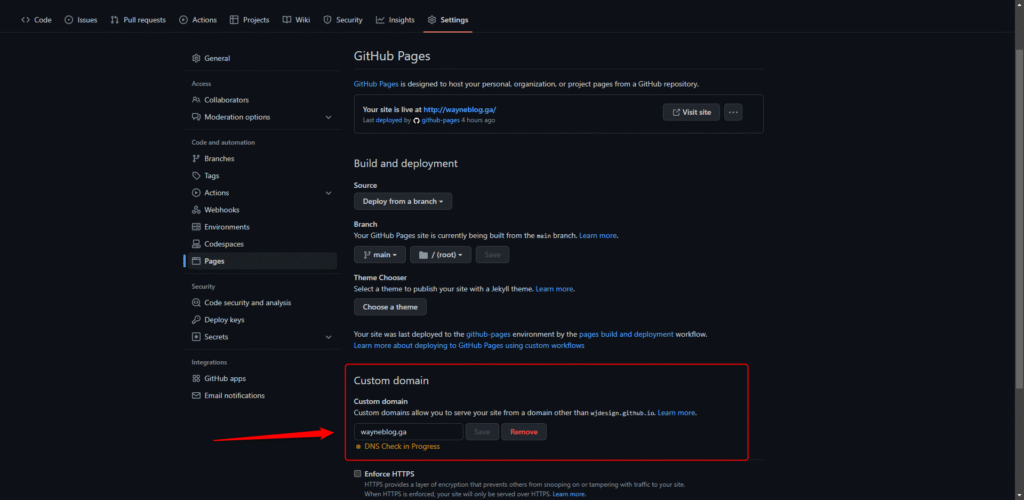Image resolution: width=1024 pixels, height=500 pixels.
Task: Click the Collaborators people icon
Action: [x=196, y=100]
